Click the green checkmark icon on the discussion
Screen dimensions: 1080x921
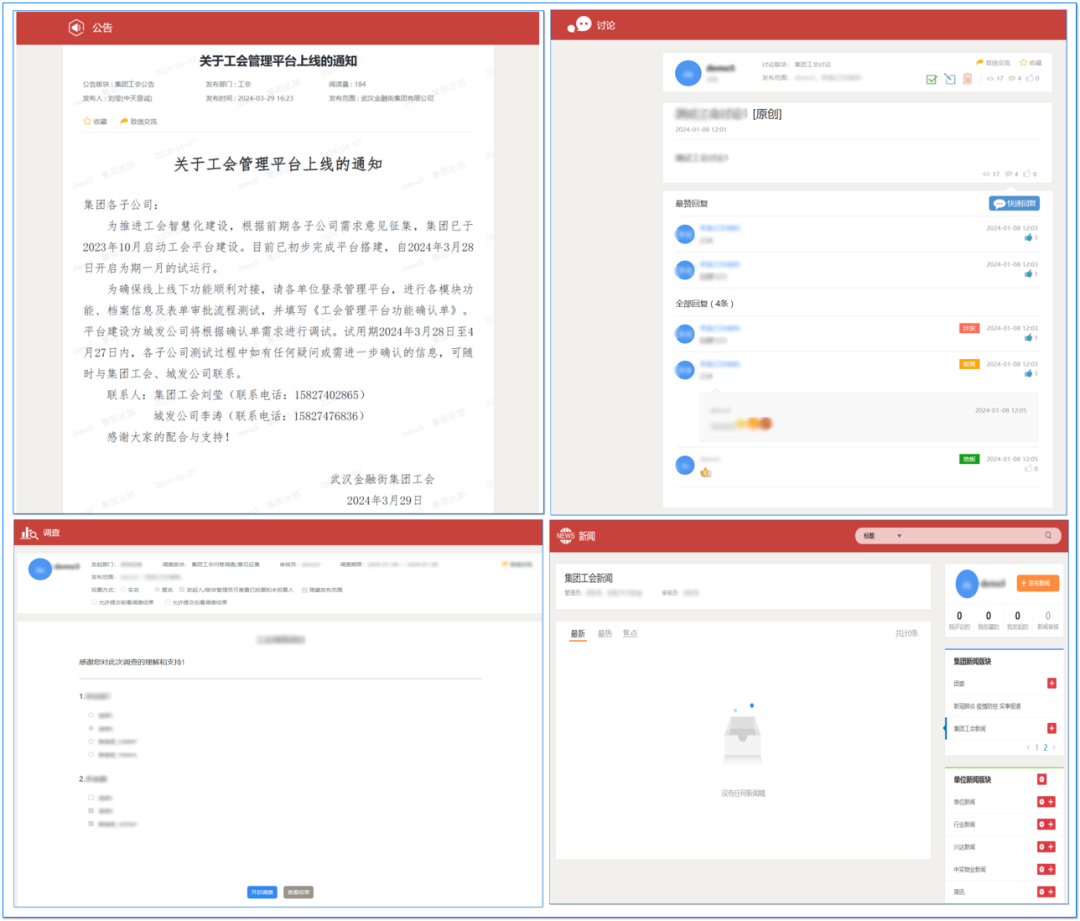click(x=932, y=79)
